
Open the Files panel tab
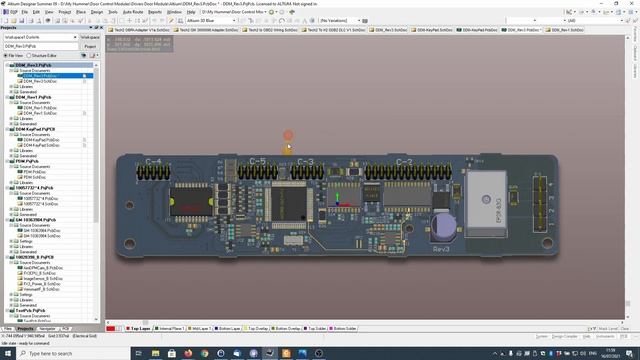8,329
